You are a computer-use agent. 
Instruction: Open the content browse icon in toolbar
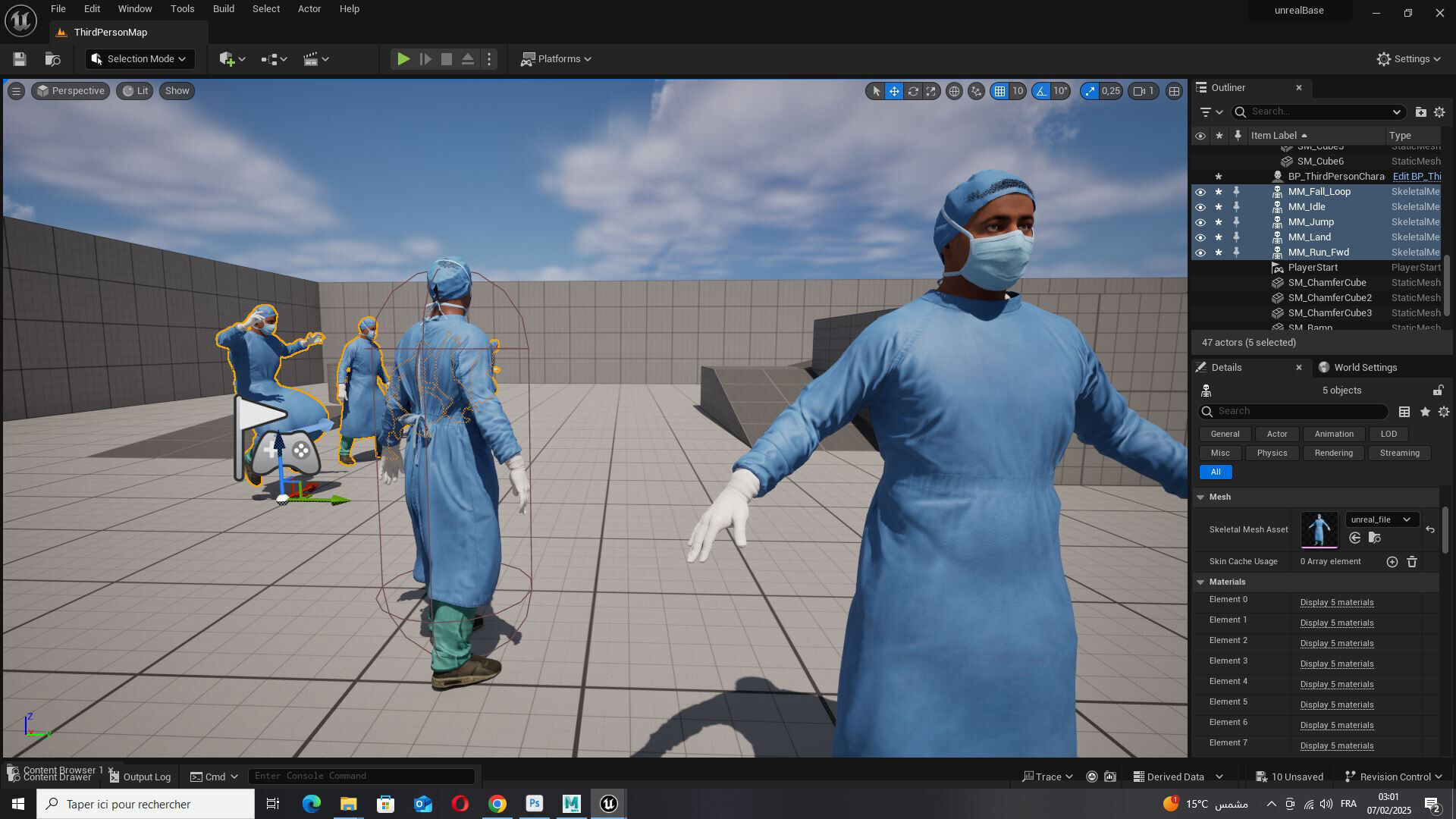52,59
